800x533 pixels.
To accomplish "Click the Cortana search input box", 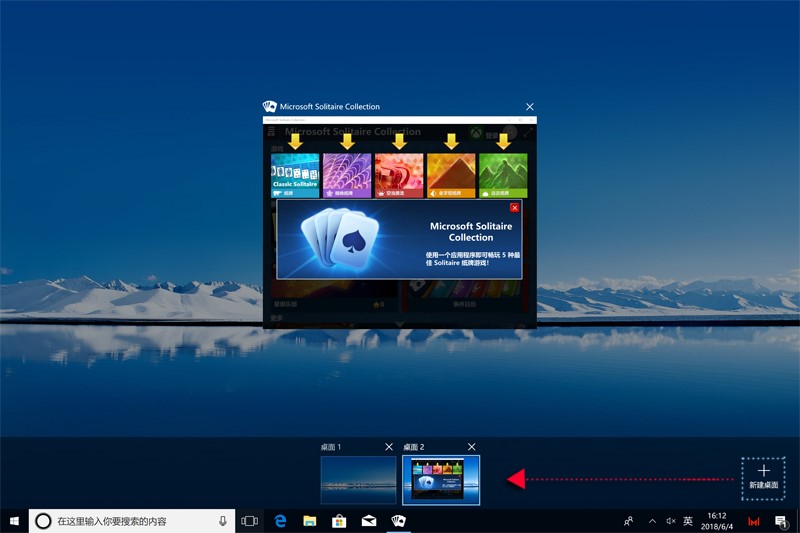I will pyautogui.click(x=130, y=521).
